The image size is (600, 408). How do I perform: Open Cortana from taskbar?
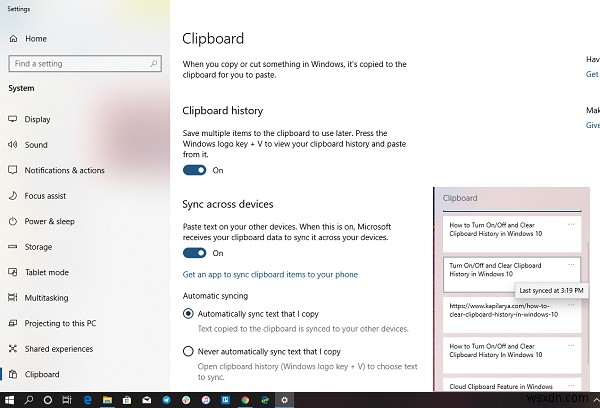[47, 400]
